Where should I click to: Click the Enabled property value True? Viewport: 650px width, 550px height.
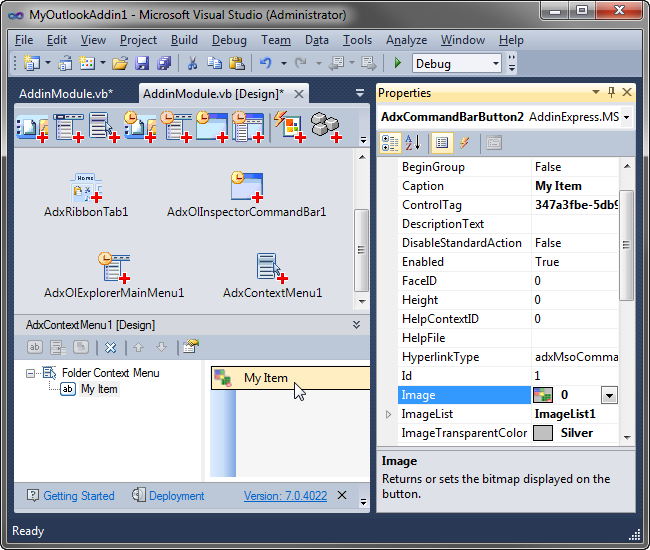547,262
